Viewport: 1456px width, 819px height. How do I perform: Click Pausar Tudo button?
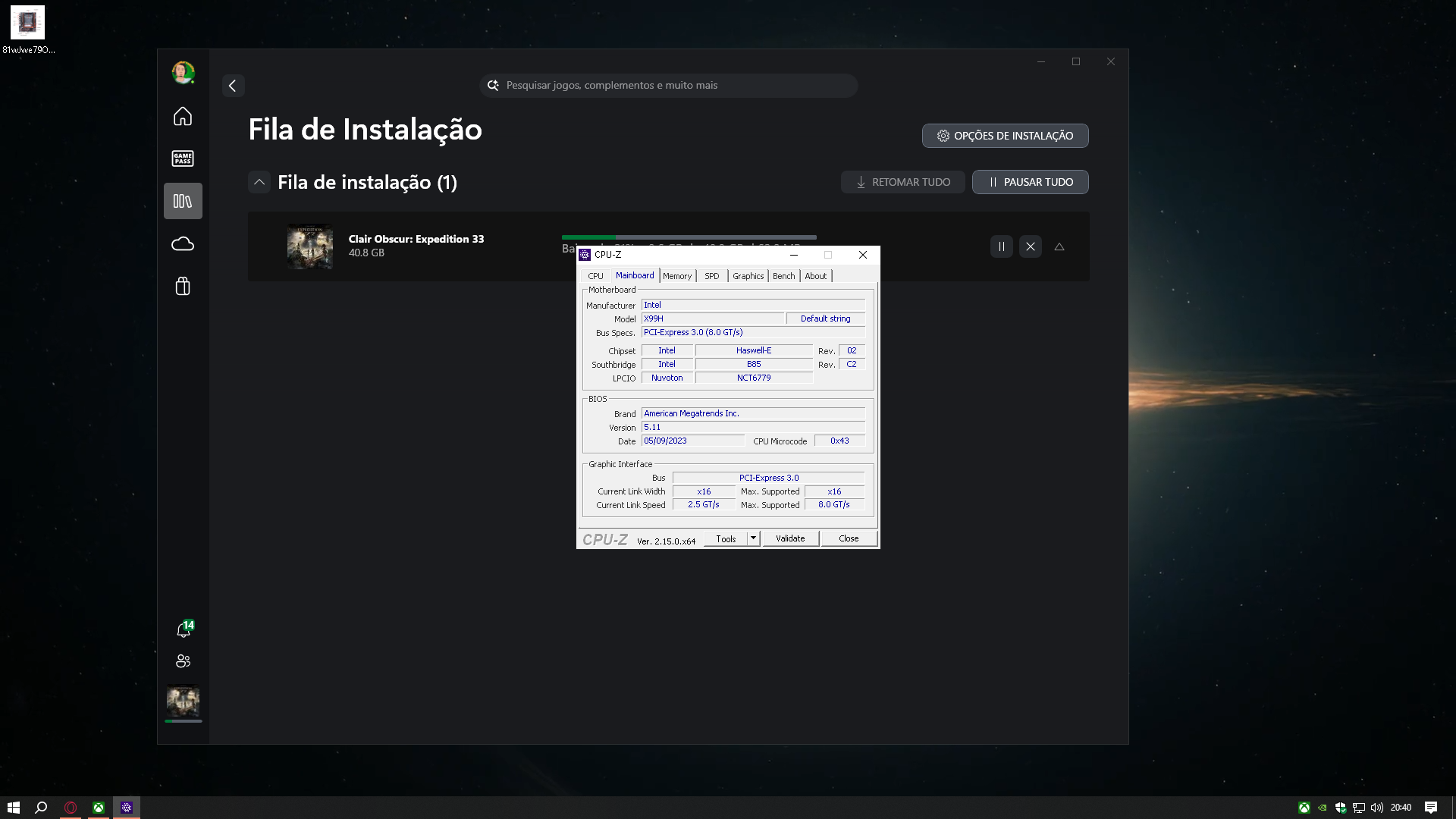(x=1030, y=182)
